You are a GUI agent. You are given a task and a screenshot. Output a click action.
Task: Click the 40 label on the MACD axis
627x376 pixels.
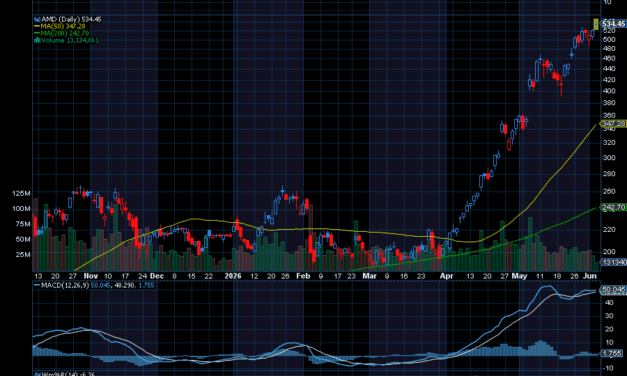pos(609,303)
